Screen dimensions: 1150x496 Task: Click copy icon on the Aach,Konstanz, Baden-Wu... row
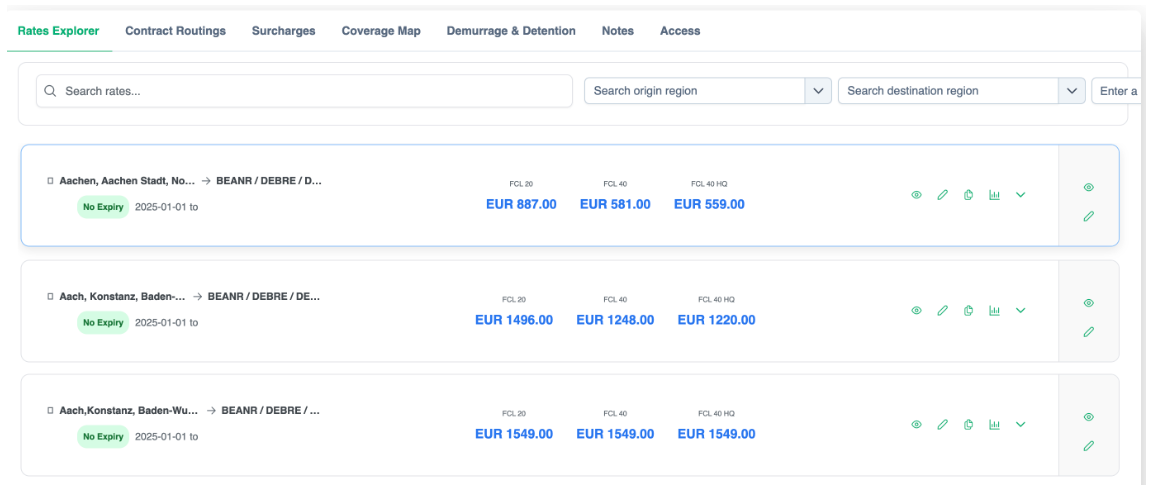[x=968, y=425]
